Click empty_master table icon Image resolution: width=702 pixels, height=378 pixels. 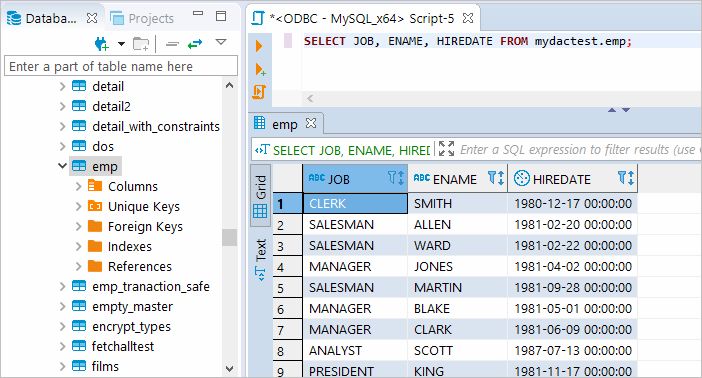click(79, 306)
